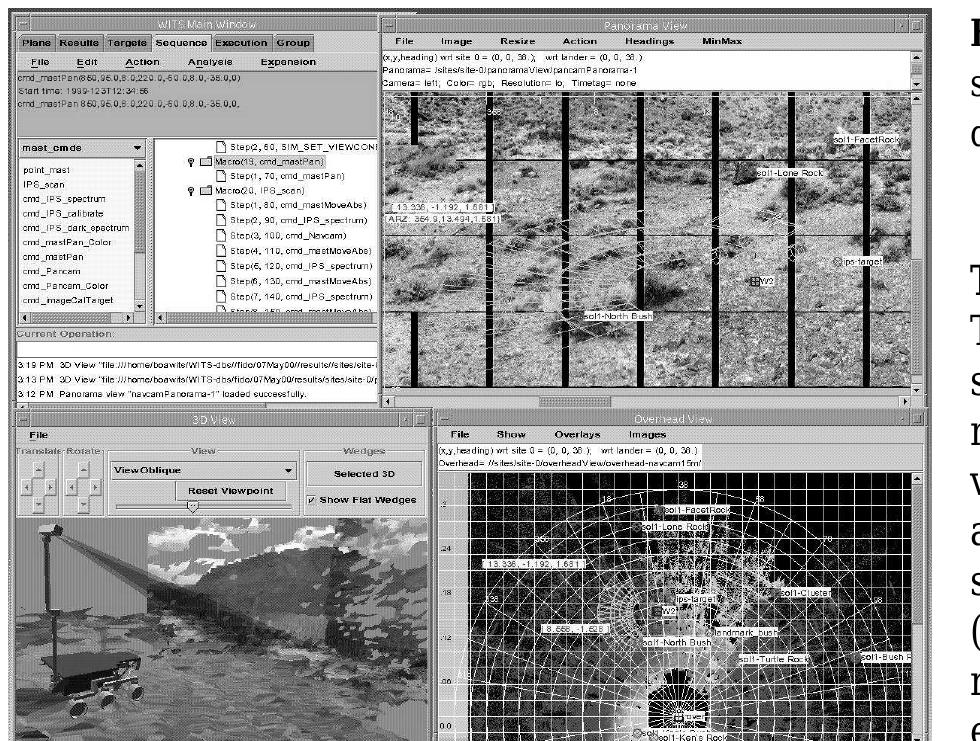This screenshot has height=741, width=980.
Task: Select cmd_Pancam_Color in command list
Action: [66, 286]
